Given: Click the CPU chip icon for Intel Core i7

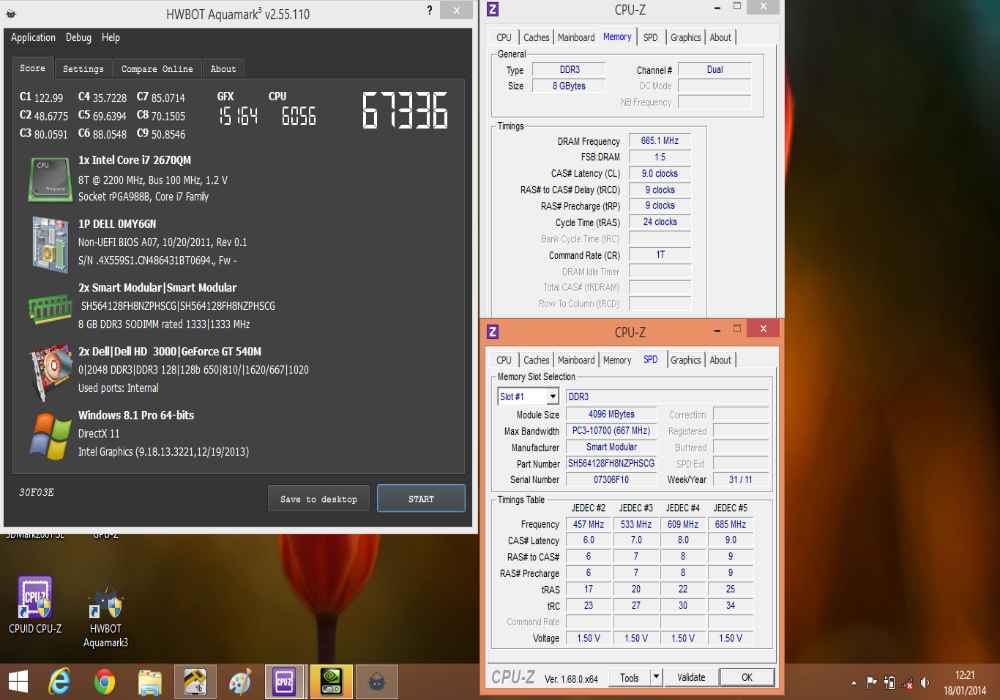Looking at the screenshot, I should point(50,179).
